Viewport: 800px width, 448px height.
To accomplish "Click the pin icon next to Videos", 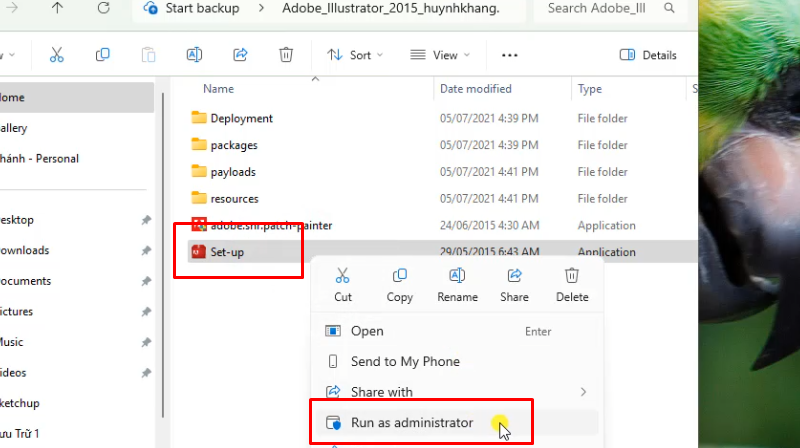I will coord(146,372).
